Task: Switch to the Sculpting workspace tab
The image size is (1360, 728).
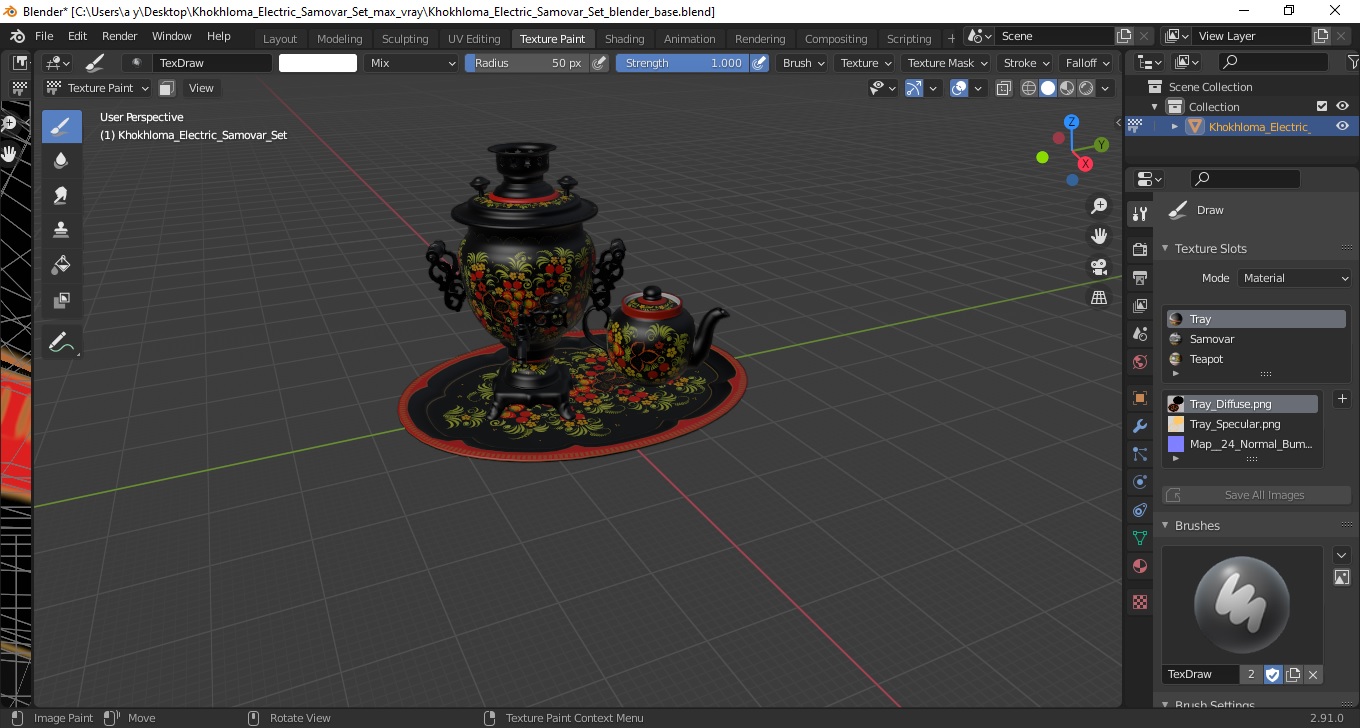Action: tap(405, 39)
